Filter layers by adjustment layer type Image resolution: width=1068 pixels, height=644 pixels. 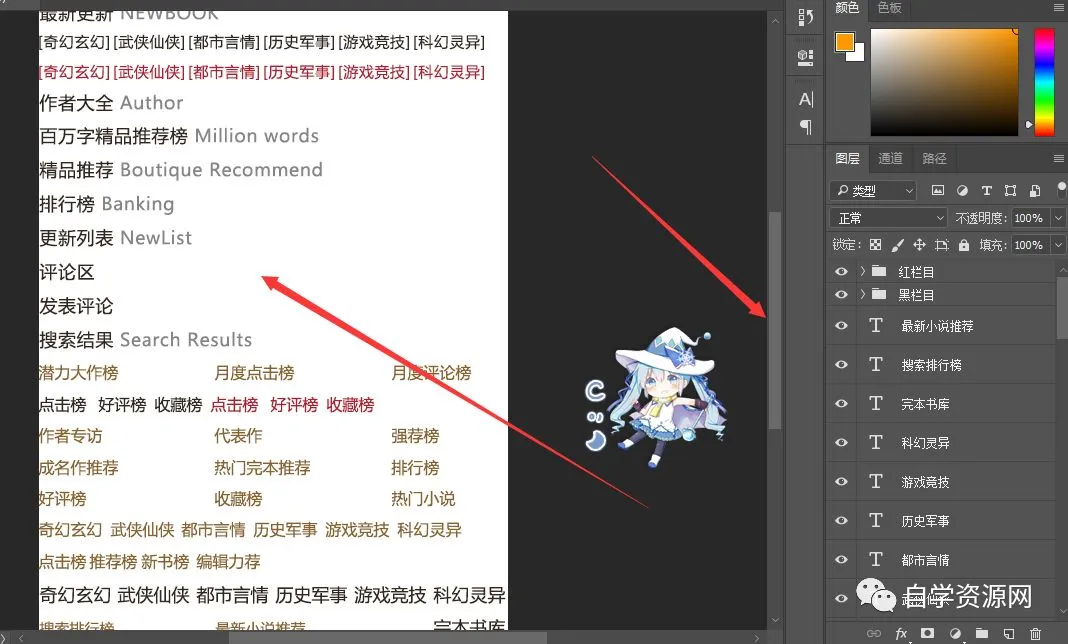pos(962,191)
